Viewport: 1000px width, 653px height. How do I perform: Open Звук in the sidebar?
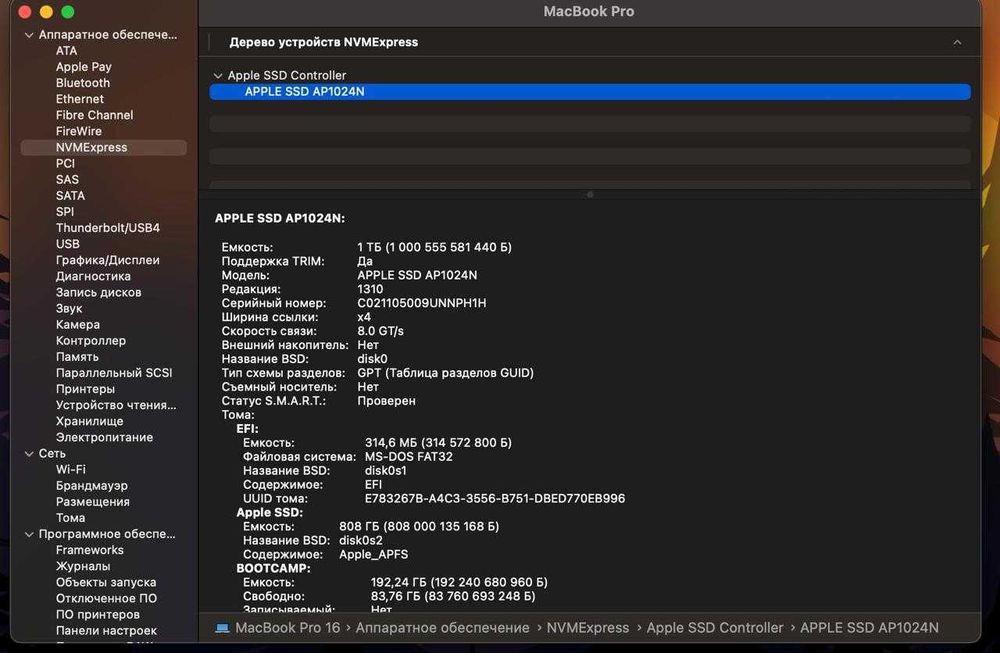[69, 309]
